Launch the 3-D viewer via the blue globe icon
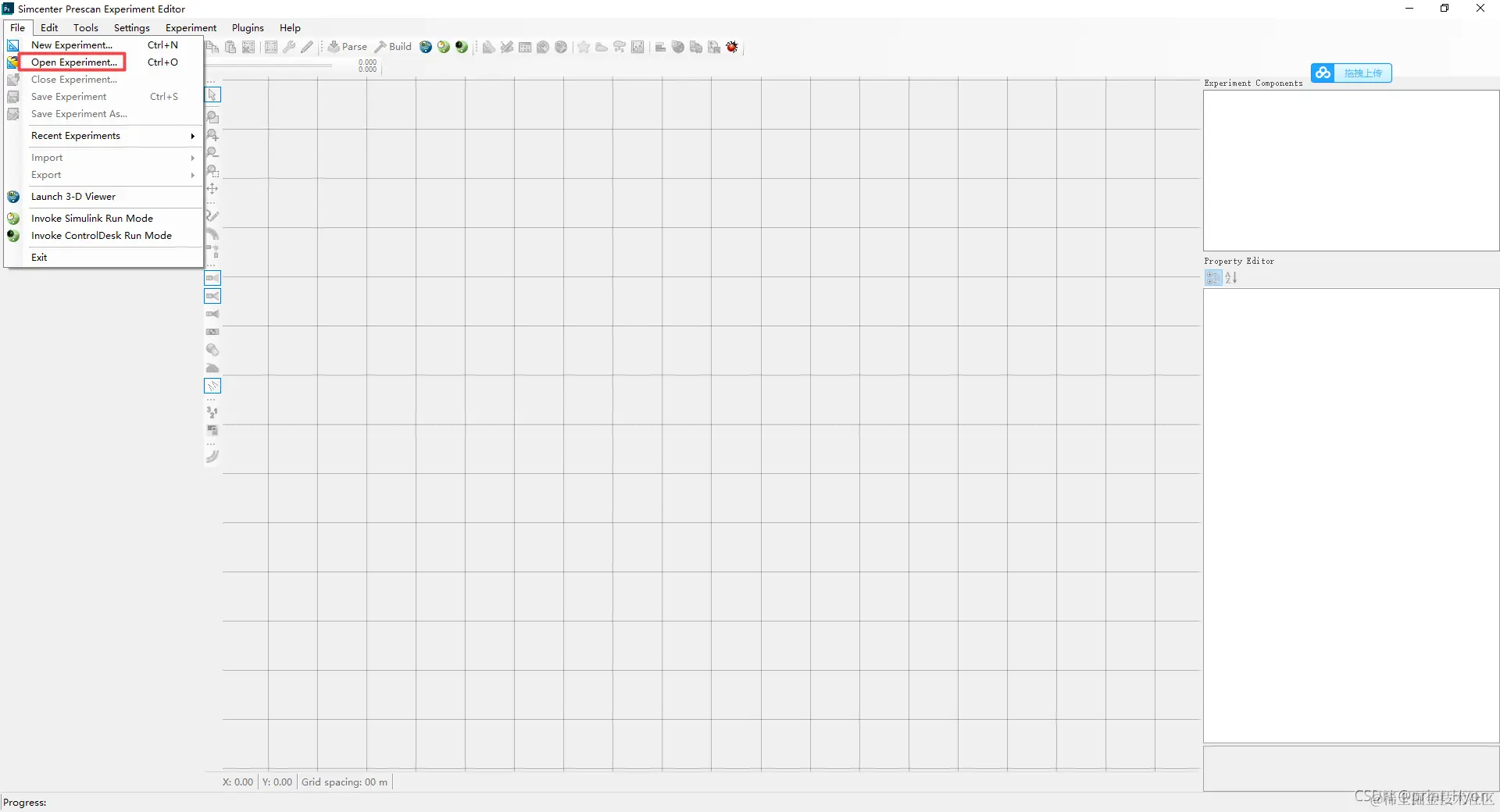Viewport: 1500px width, 812px height. (x=426, y=47)
